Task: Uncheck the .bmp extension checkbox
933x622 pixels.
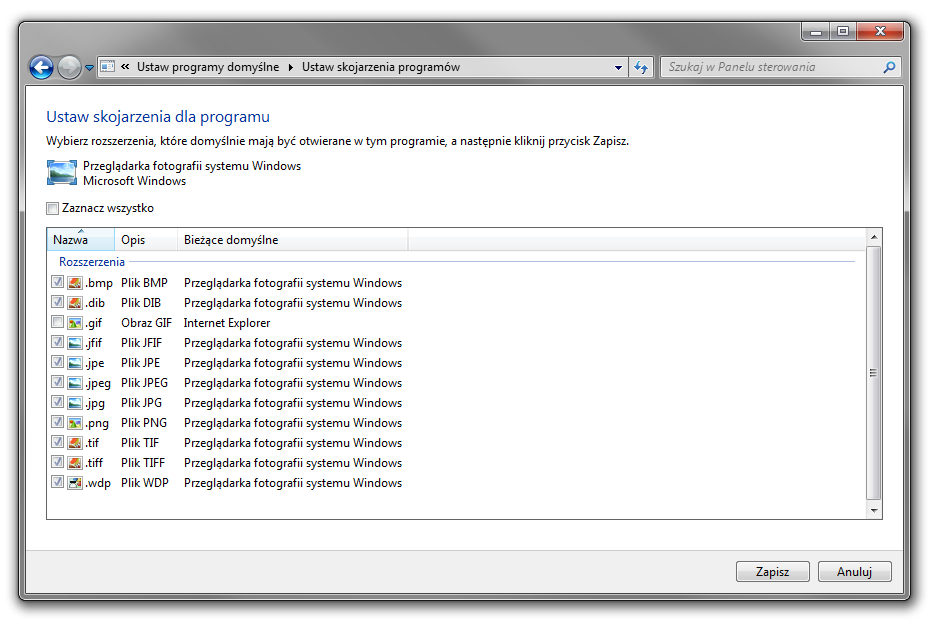Action: [57, 282]
